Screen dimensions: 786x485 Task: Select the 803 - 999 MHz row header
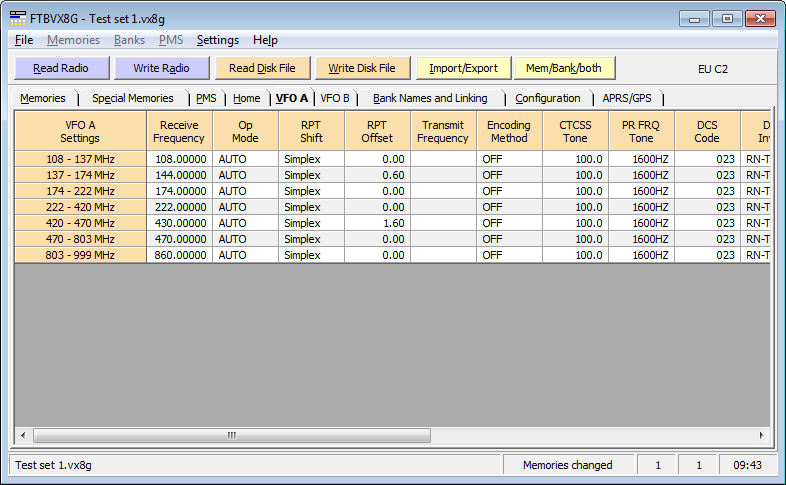coord(81,256)
